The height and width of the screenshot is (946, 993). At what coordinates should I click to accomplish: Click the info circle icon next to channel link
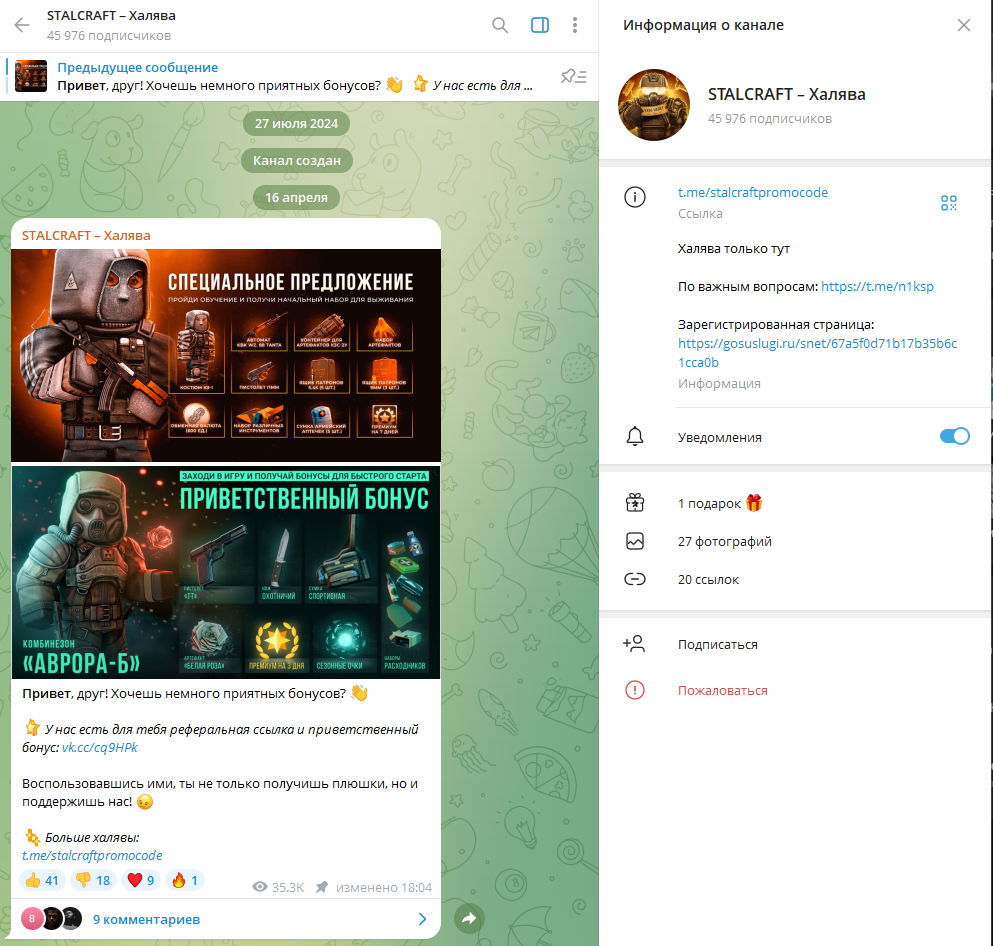(635, 197)
